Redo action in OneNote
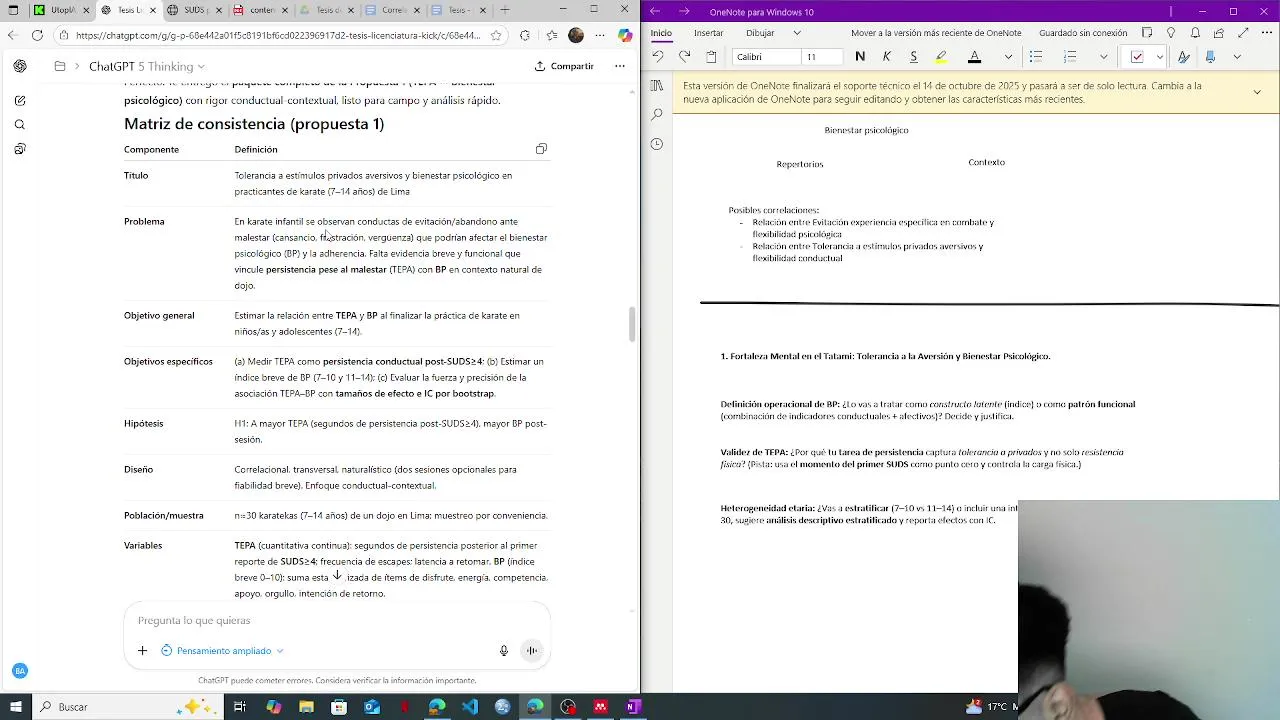 tap(684, 57)
